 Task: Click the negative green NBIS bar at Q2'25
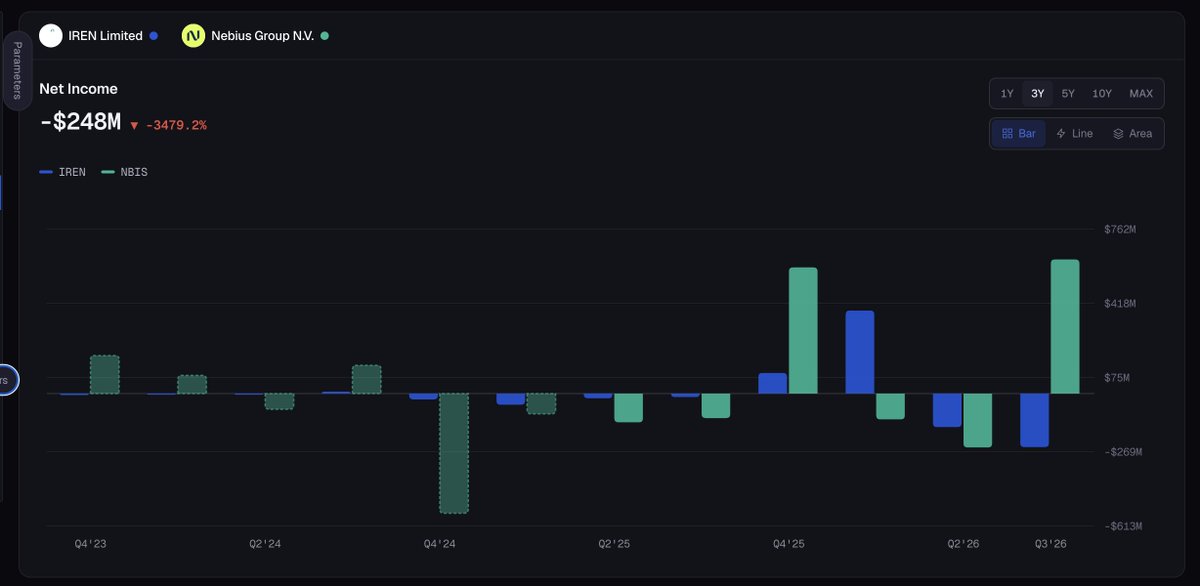pos(628,408)
